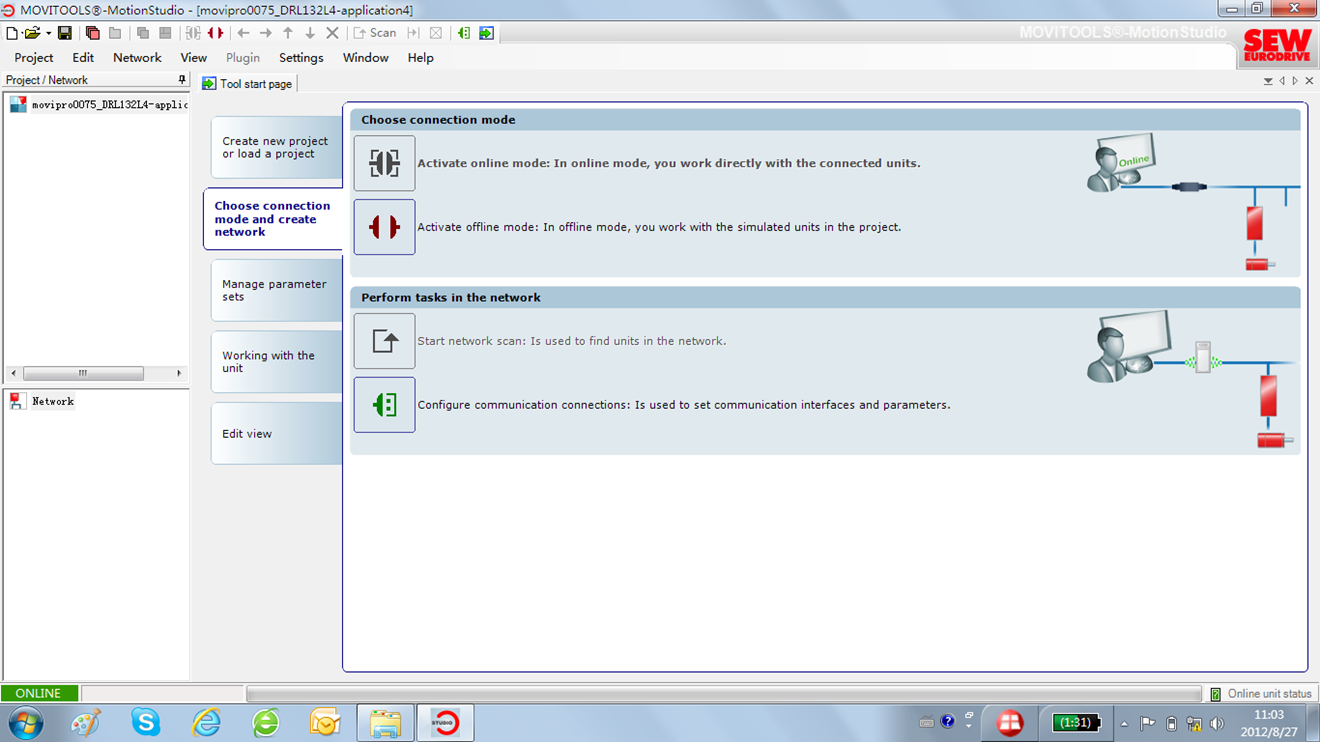Switch to the Tool start page tab
Screen dimensions: 1320x742
[248, 84]
